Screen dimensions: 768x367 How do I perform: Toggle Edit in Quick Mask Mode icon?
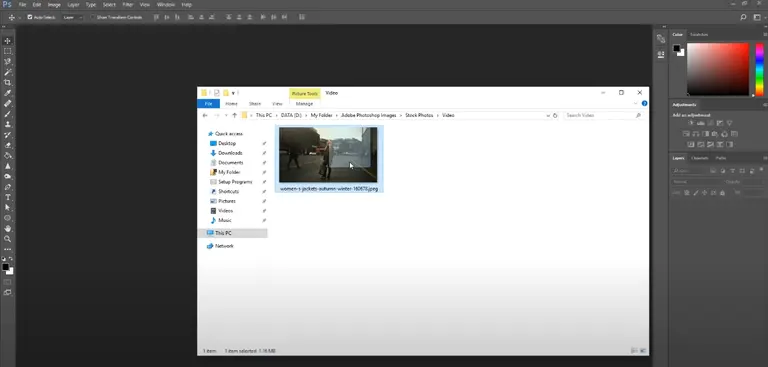[7, 282]
